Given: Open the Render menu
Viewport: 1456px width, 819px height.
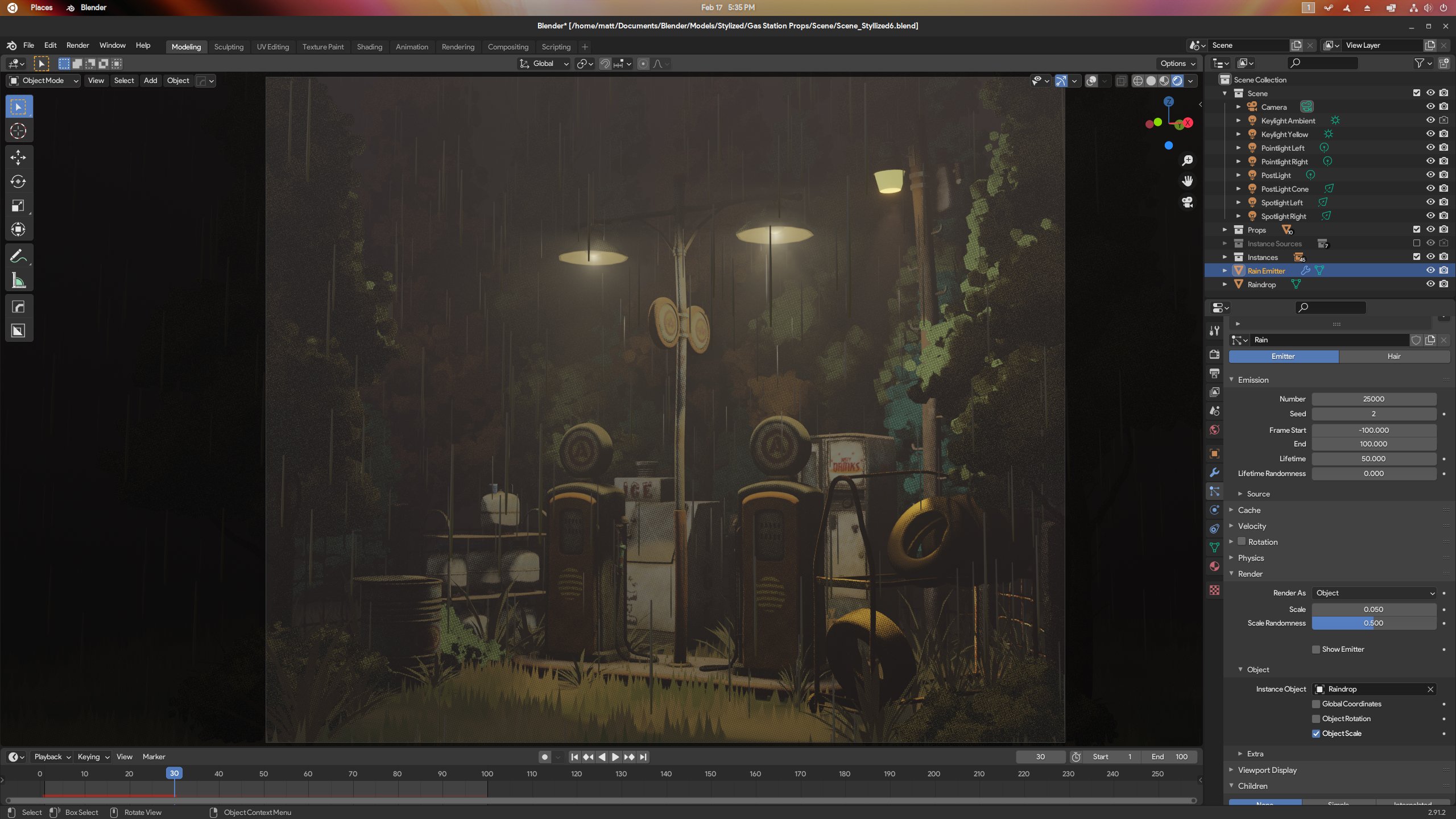Looking at the screenshot, I should pos(77,45).
